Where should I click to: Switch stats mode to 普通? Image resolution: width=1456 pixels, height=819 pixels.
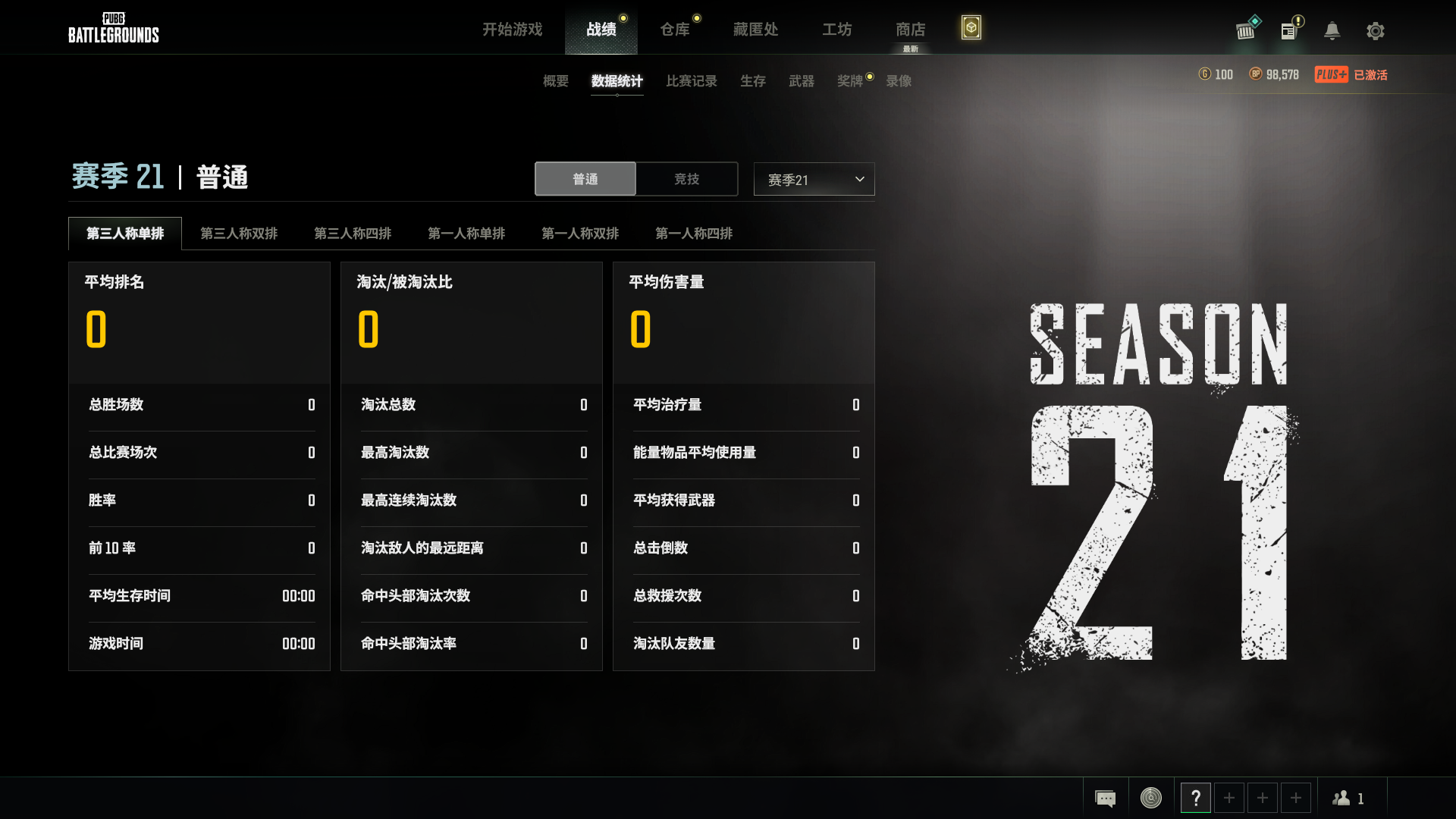click(585, 179)
